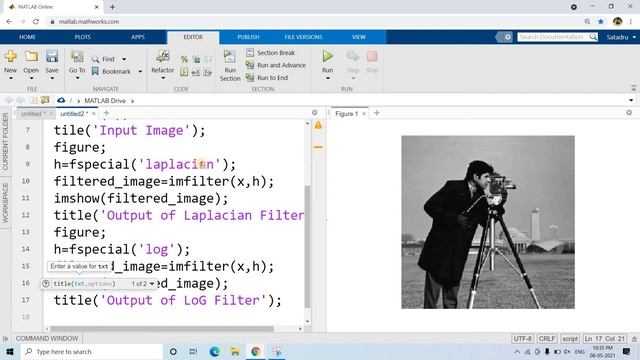
Task: Insert a Section Break
Action: (x=271, y=53)
